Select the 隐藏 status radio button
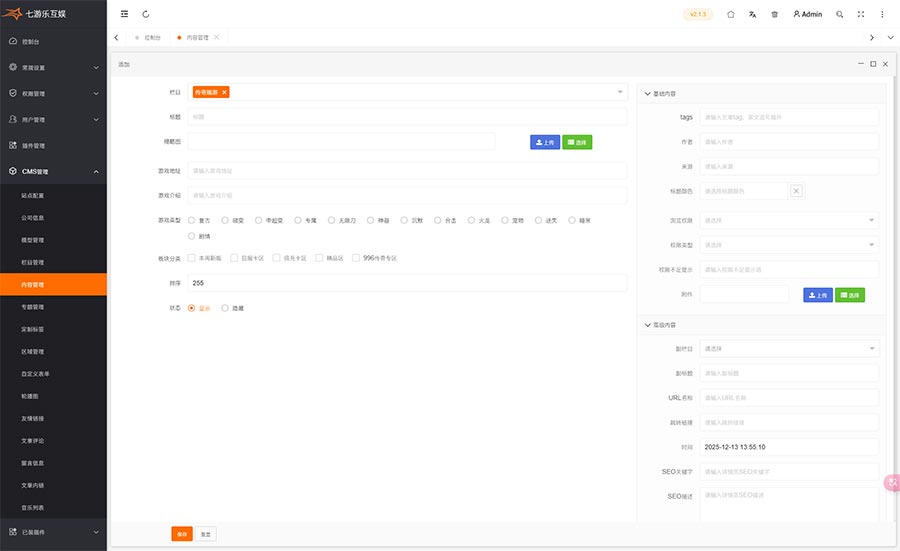The width and height of the screenshot is (900, 551). pos(225,308)
